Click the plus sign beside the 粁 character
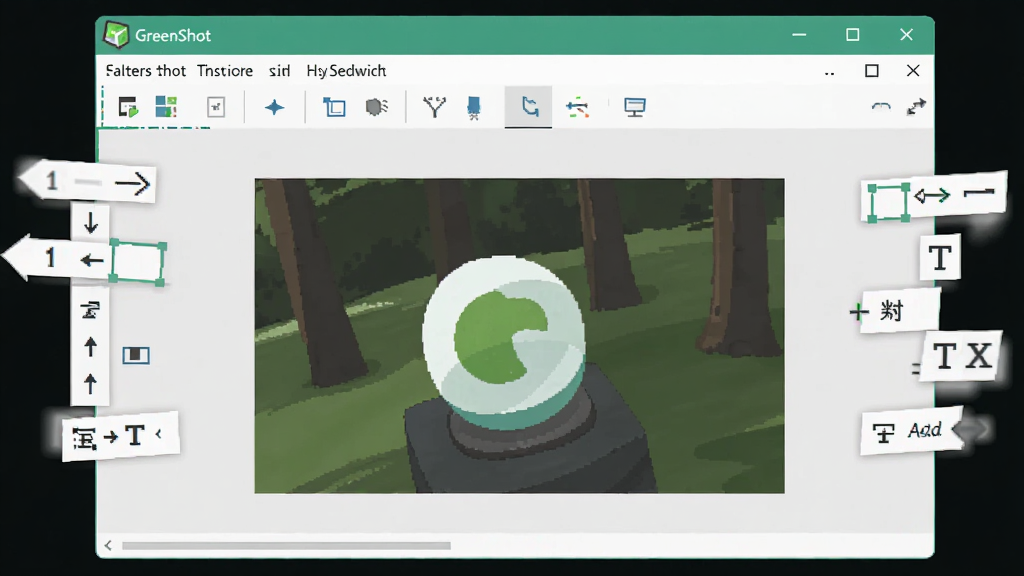Viewport: 1024px width, 576px height. (x=859, y=312)
